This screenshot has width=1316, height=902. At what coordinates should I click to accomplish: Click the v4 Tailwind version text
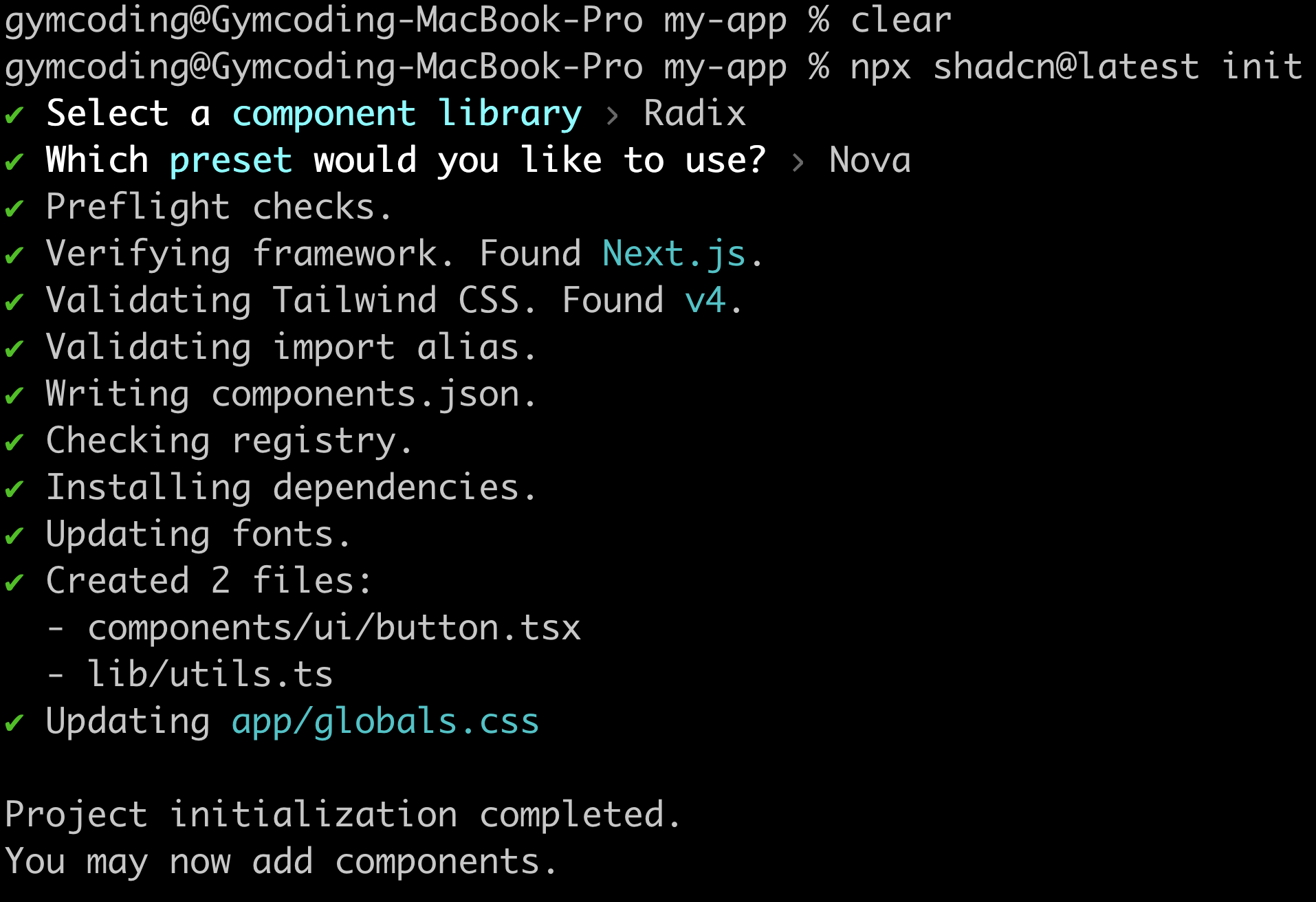[705, 301]
